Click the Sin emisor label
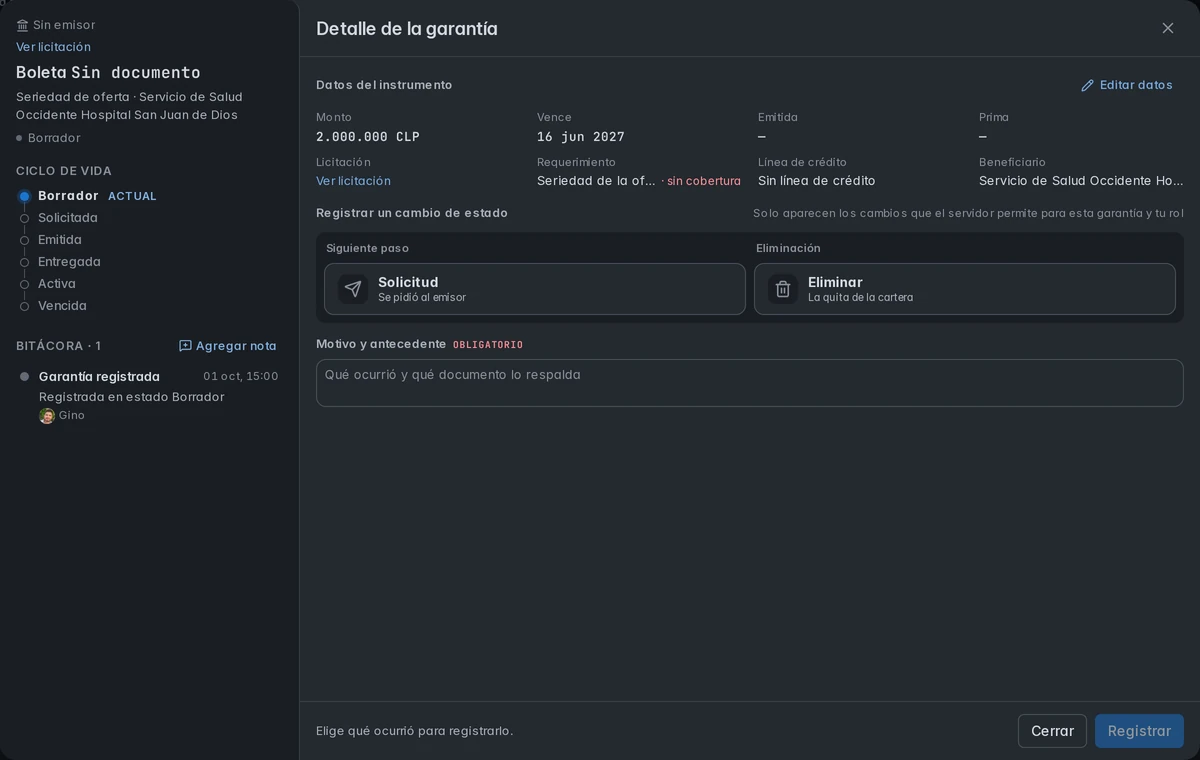 click(x=64, y=25)
